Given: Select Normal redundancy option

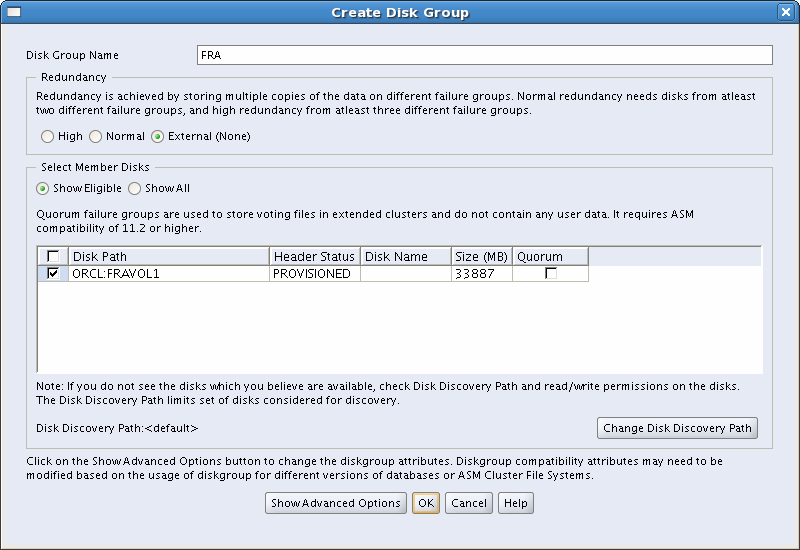Looking at the screenshot, I should [96, 136].
